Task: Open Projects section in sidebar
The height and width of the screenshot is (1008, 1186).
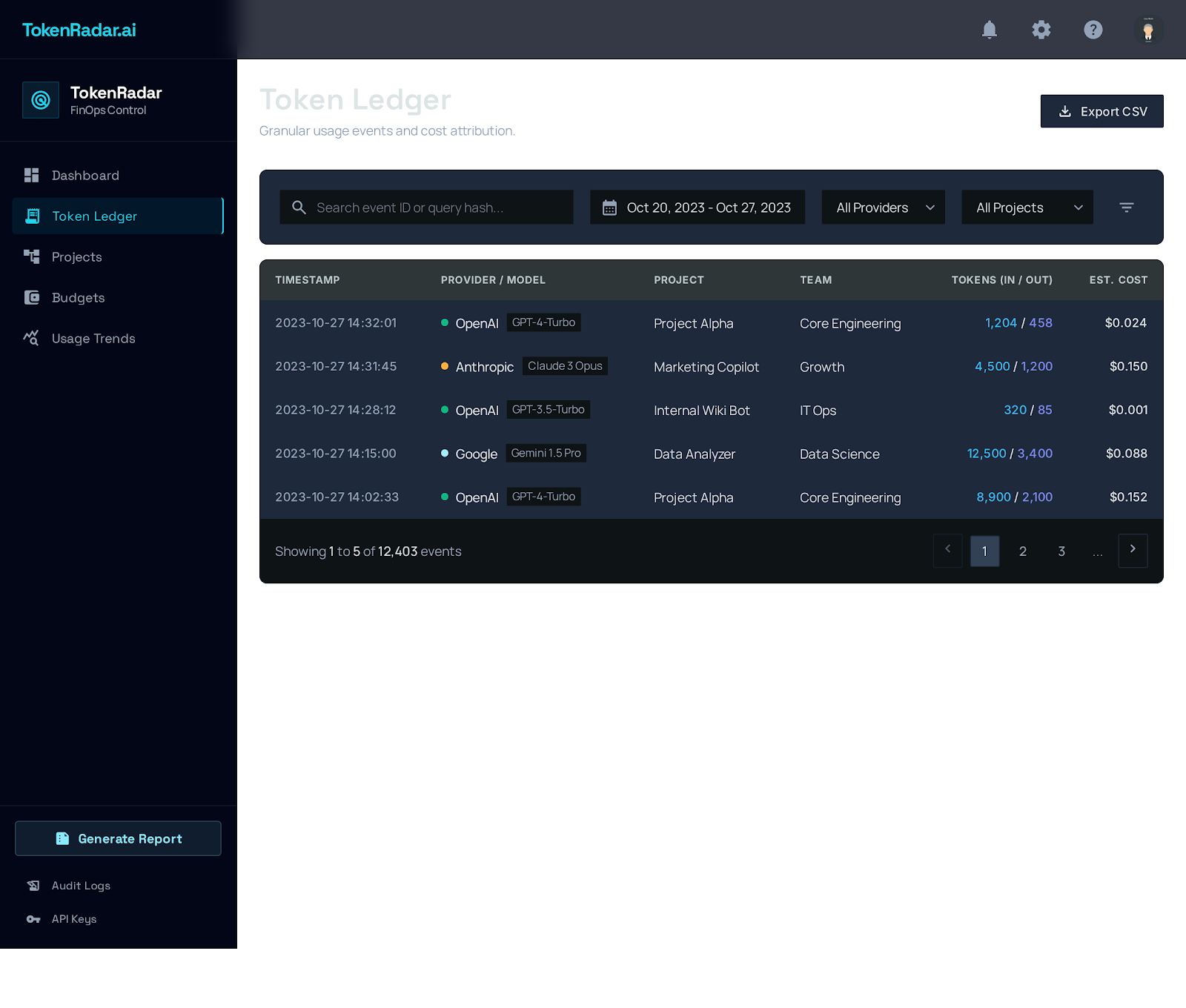Action: tap(119, 257)
